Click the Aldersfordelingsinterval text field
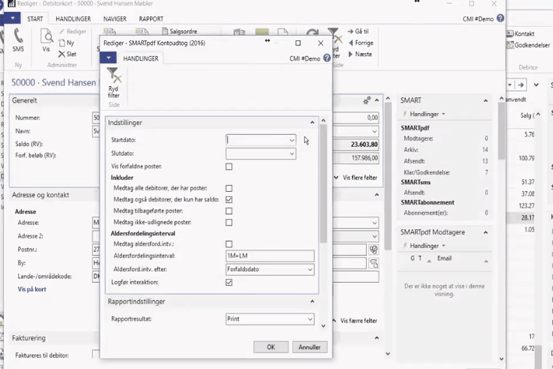 pos(270,256)
